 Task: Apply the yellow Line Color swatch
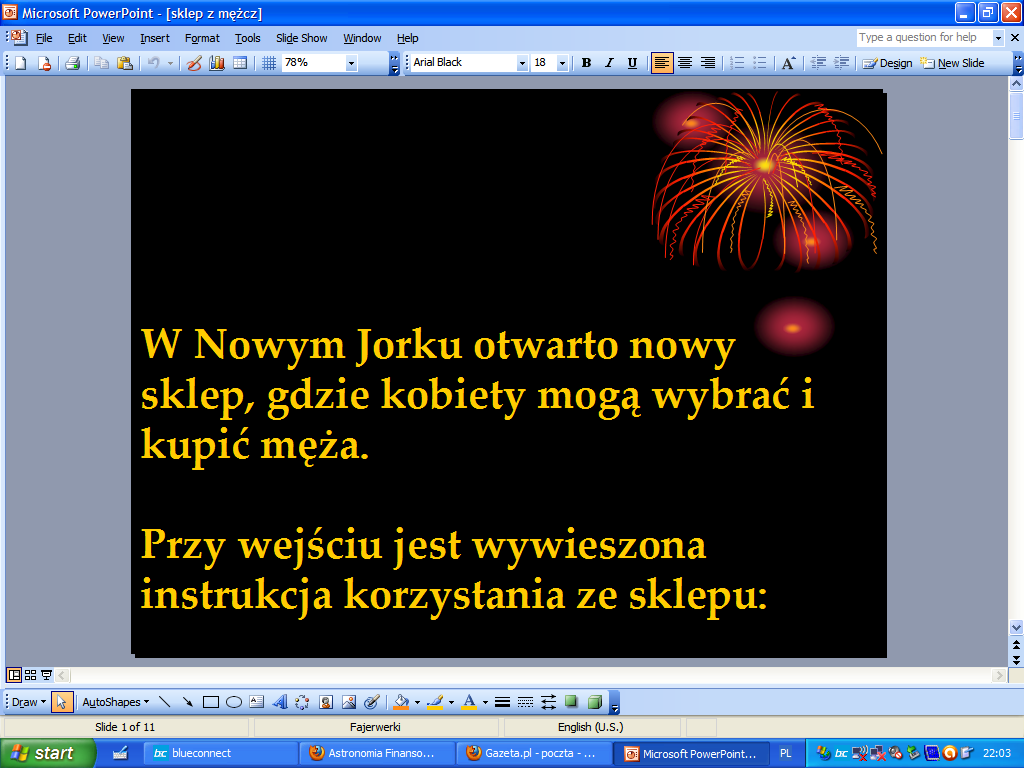(435, 702)
